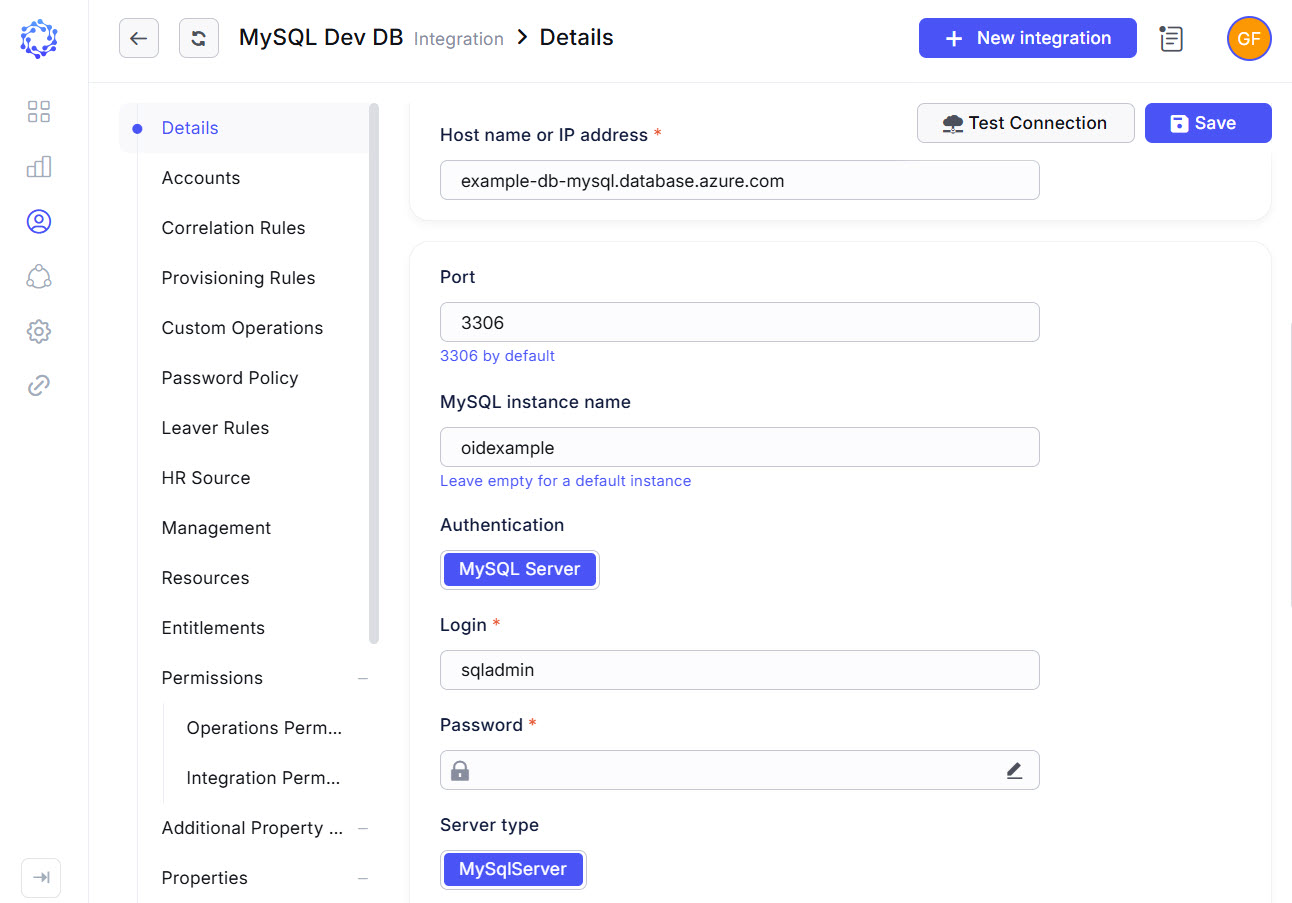
Task: Save the integration details
Action: [1208, 123]
